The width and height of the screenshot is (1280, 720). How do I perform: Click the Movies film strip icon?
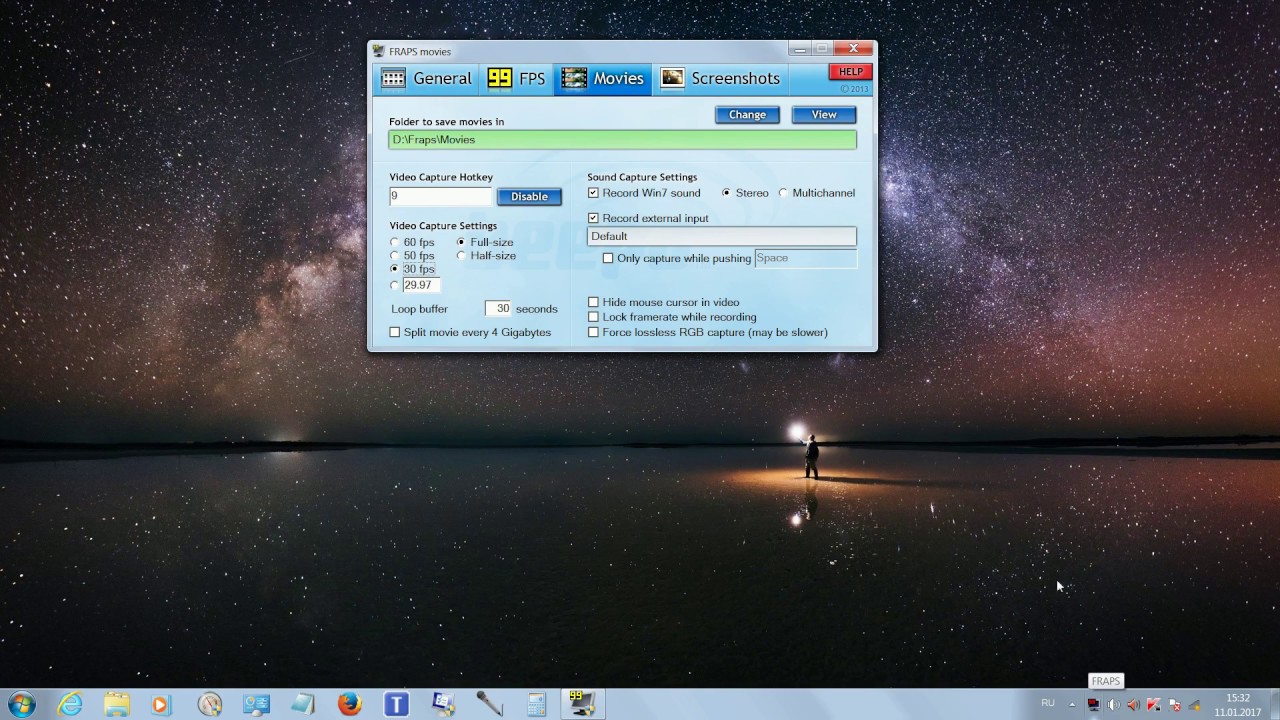pyautogui.click(x=574, y=79)
